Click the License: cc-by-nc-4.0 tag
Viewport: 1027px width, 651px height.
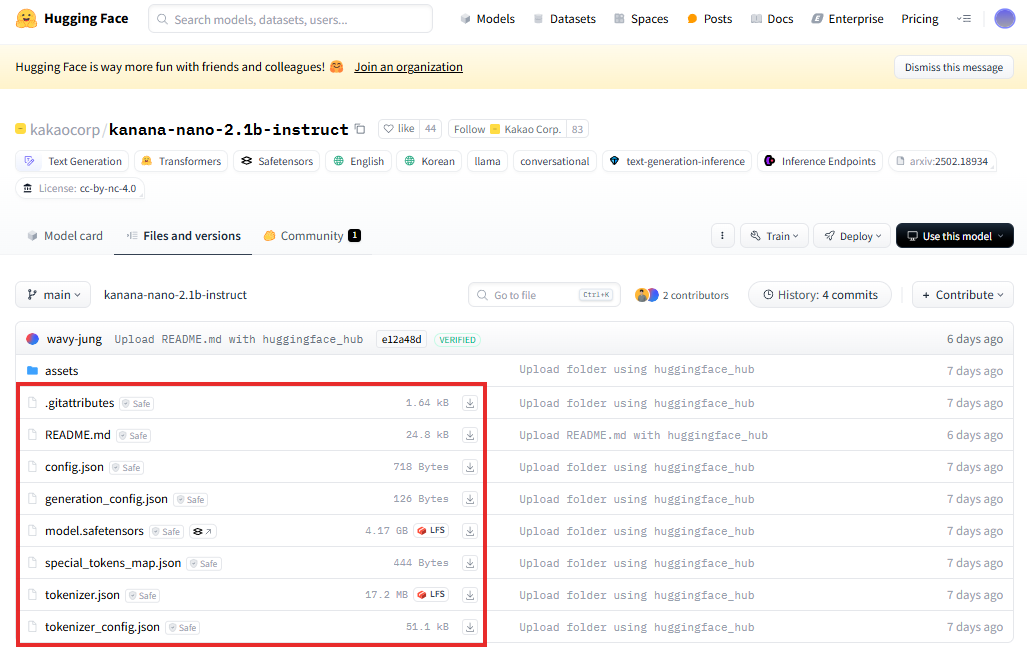tap(80, 189)
